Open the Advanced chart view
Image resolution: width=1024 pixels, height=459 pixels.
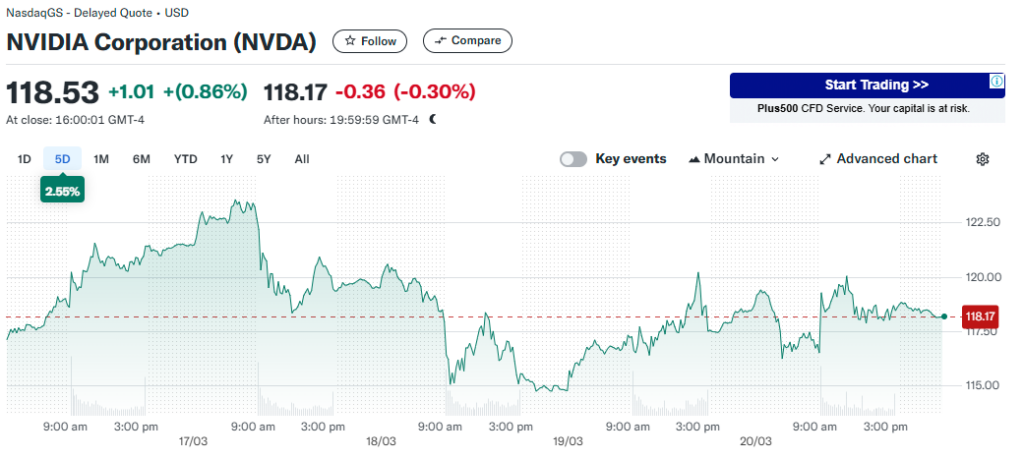(x=878, y=159)
